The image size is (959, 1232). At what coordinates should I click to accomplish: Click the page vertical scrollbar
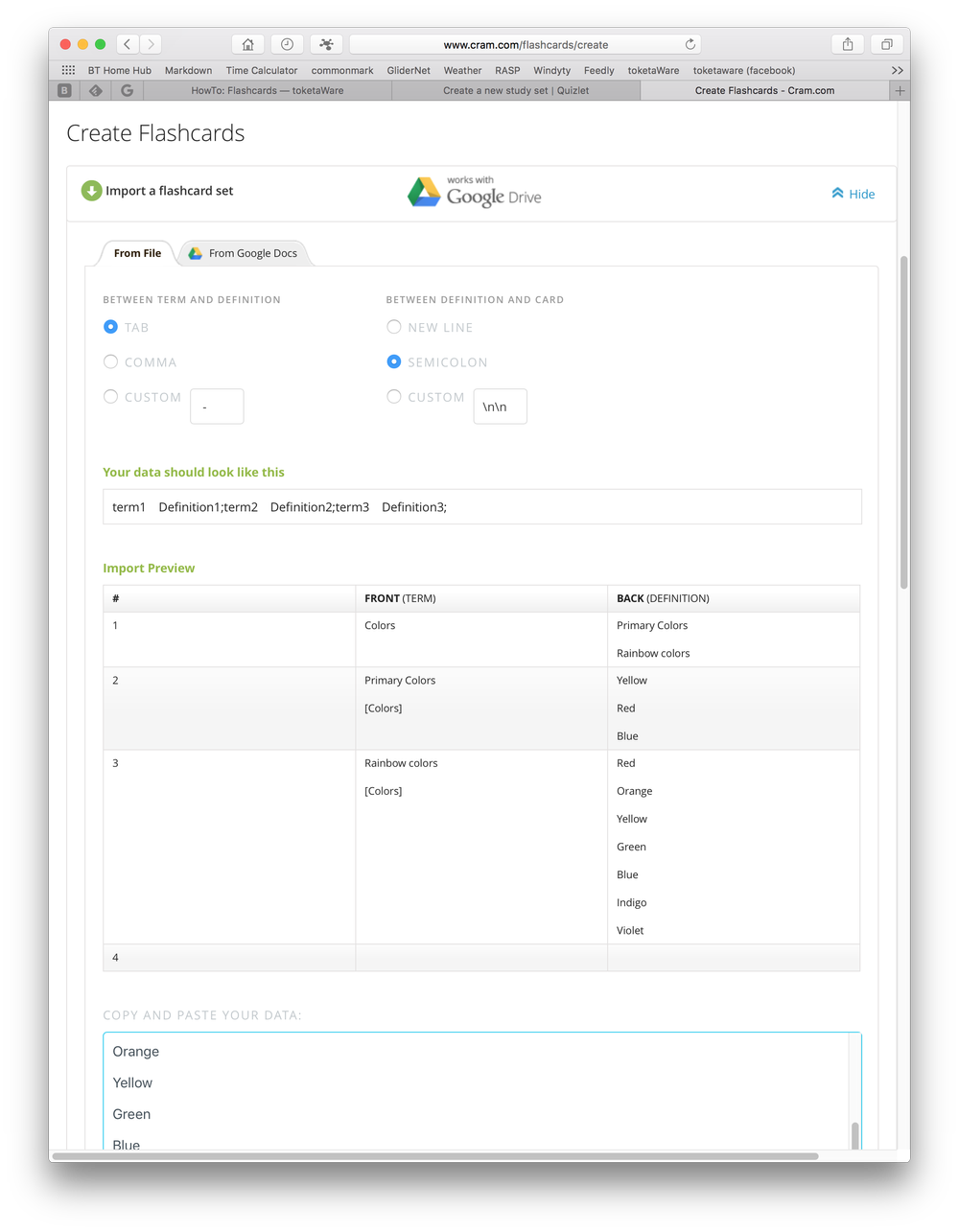click(x=903, y=422)
